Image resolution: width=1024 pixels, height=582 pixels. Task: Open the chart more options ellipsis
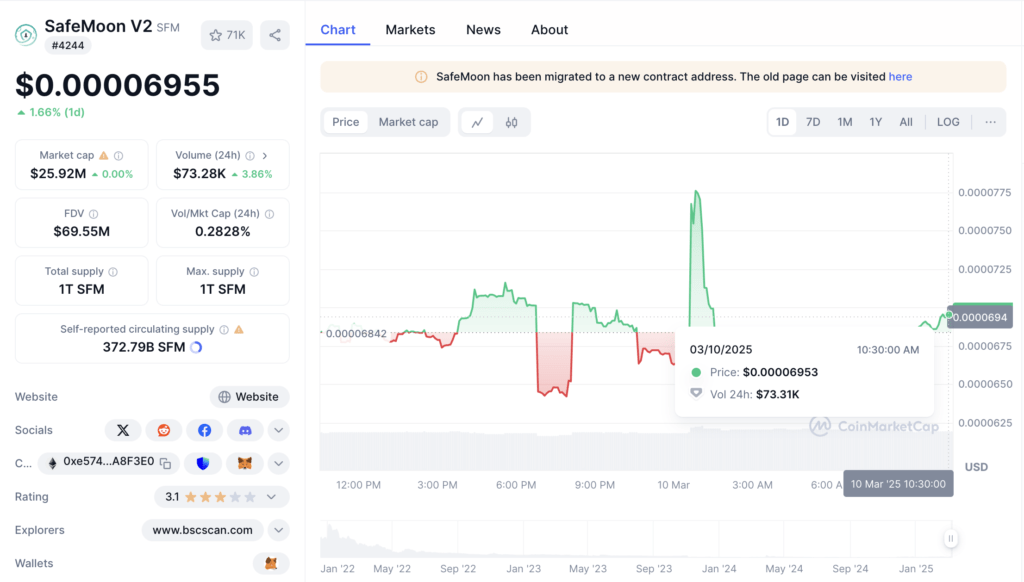[x=991, y=122]
